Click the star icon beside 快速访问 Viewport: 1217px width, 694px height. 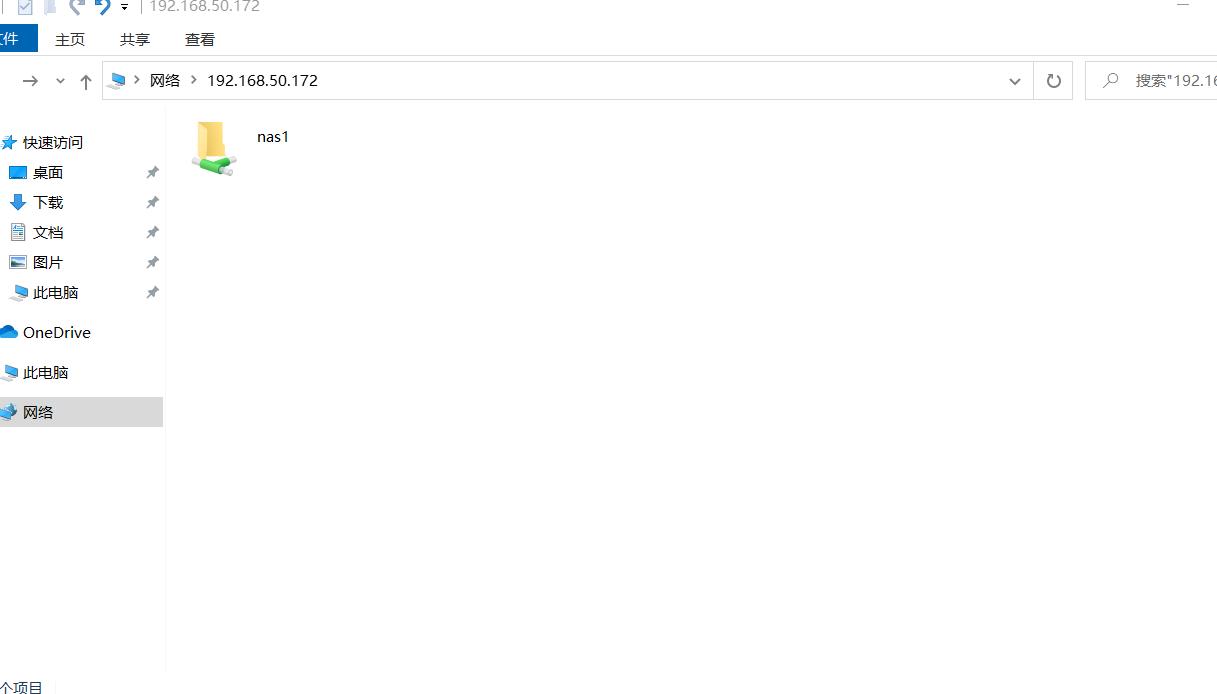[9, 143]
